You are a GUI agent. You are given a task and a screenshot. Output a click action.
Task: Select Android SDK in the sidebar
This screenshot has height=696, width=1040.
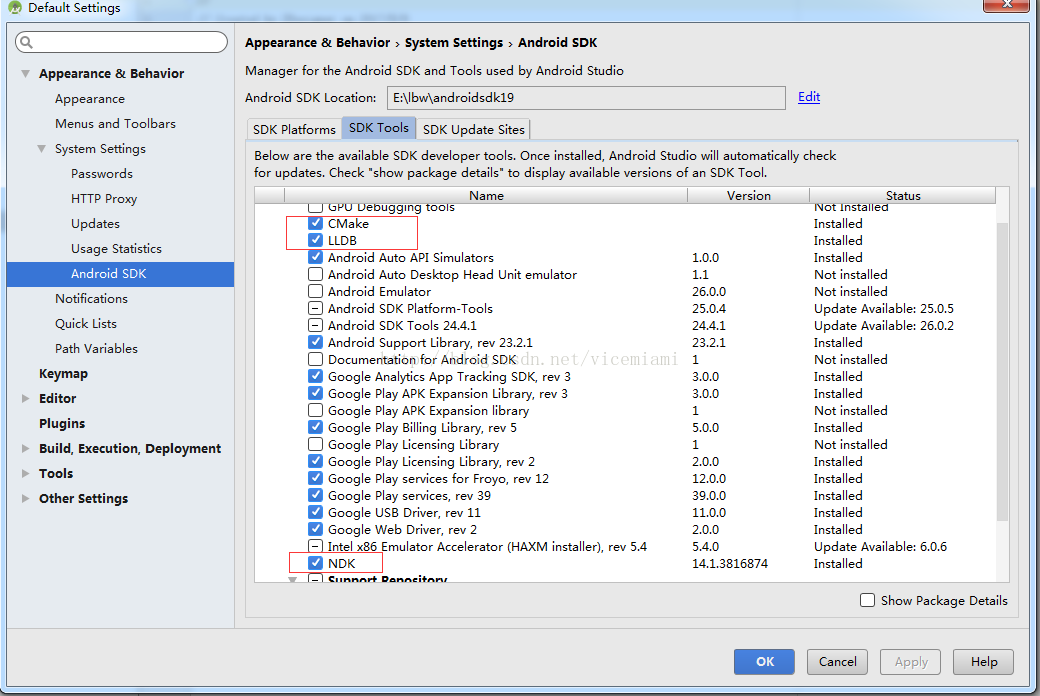tap(120, 274)
